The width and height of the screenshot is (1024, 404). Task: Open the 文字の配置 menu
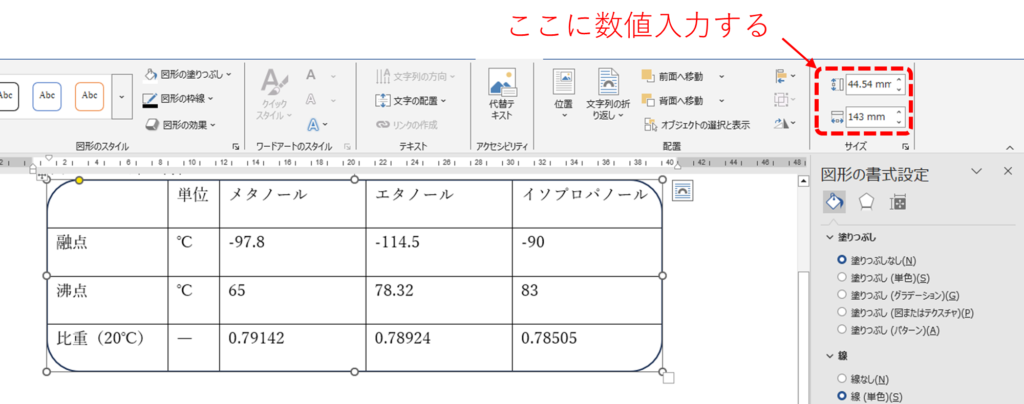click(410, 100)
